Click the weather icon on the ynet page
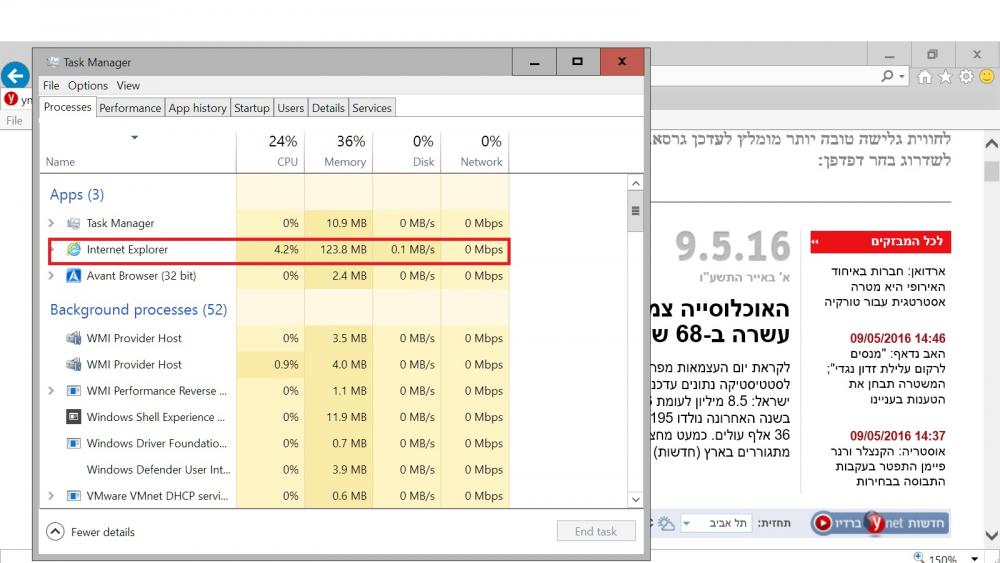1000x563 pixels. tap(666, 524)
